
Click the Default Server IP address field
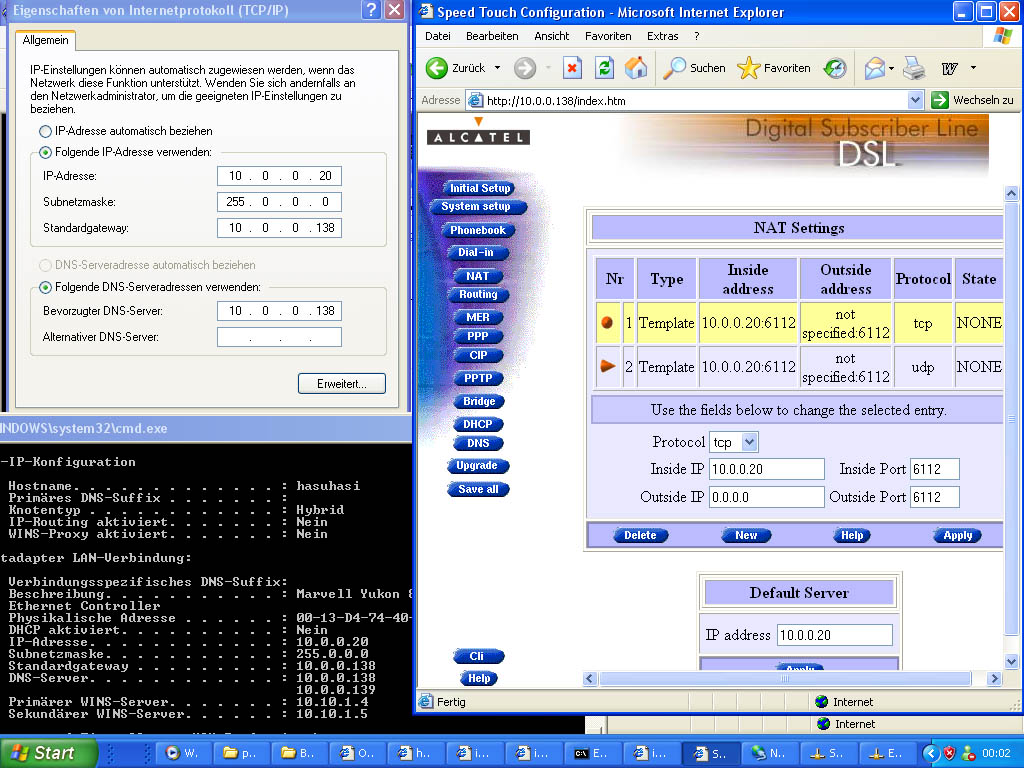(x=835, y=635)
